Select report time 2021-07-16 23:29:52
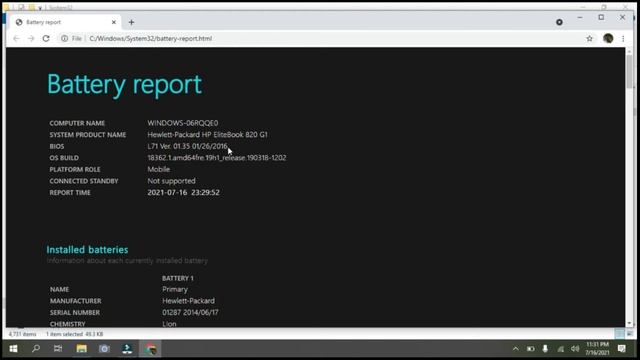The image size is (640, 360). 183,192
